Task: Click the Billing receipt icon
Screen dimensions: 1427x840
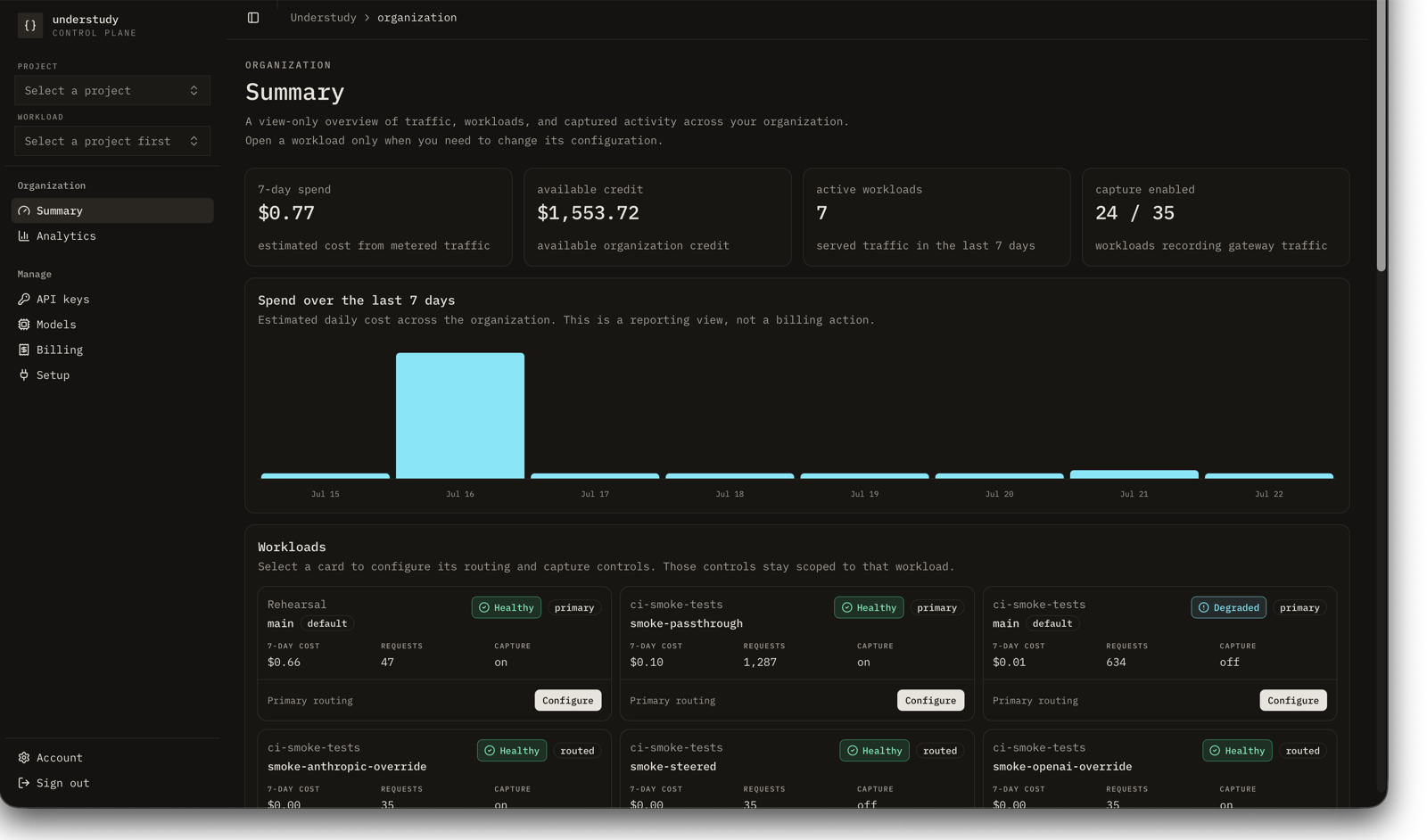Action: 24,350
